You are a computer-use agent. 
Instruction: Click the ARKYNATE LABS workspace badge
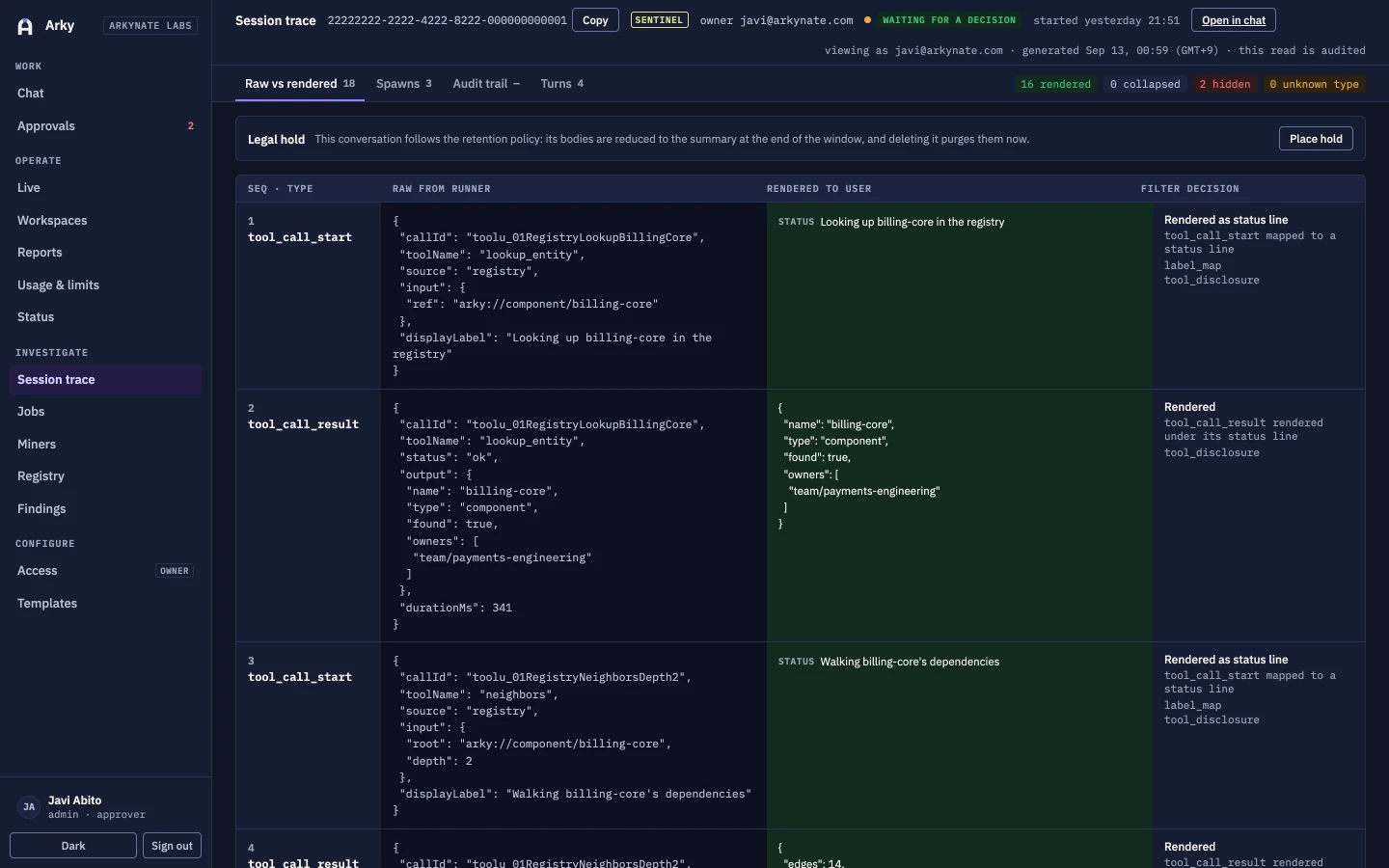[x=150, y=26]
